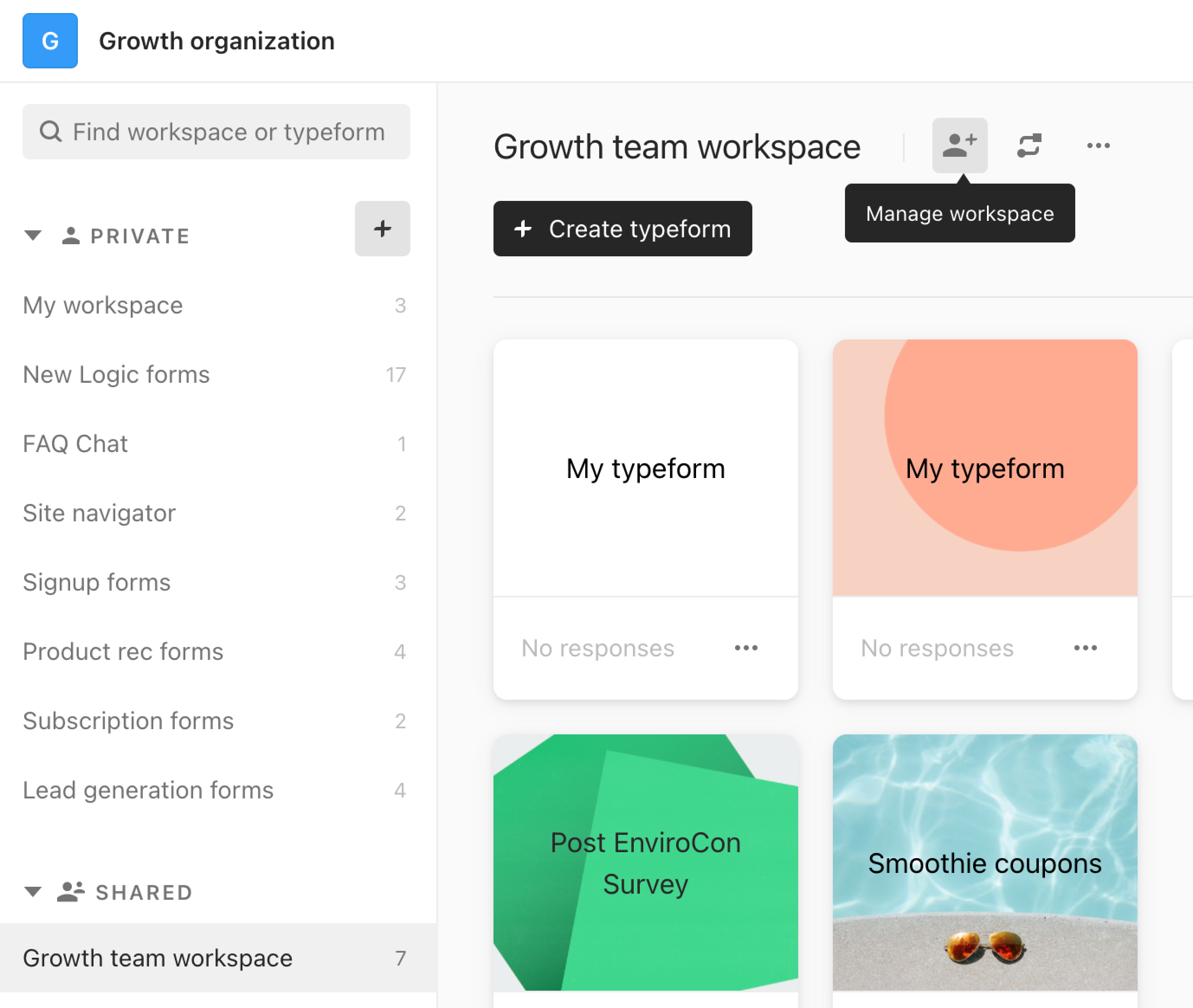Image resolution: width=1193 pixels, height=1008 pixels.
Task: Focus the Find workspace or typeform field
Action: tap(216, 132)
